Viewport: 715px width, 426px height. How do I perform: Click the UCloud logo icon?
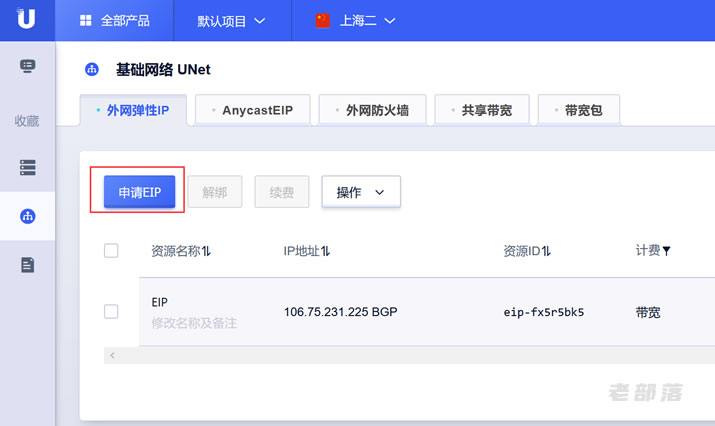pyautogui.click(x=26, y=19)
